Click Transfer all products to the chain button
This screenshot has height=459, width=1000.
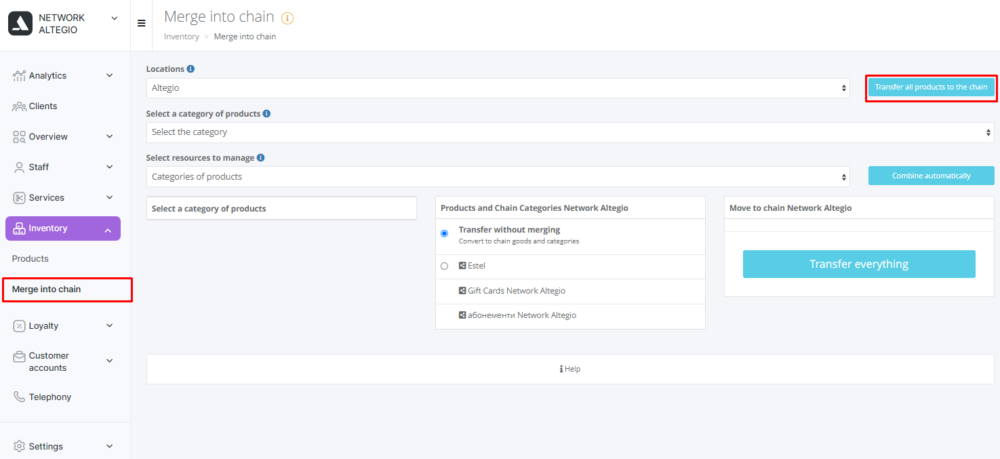pos(931,88)
